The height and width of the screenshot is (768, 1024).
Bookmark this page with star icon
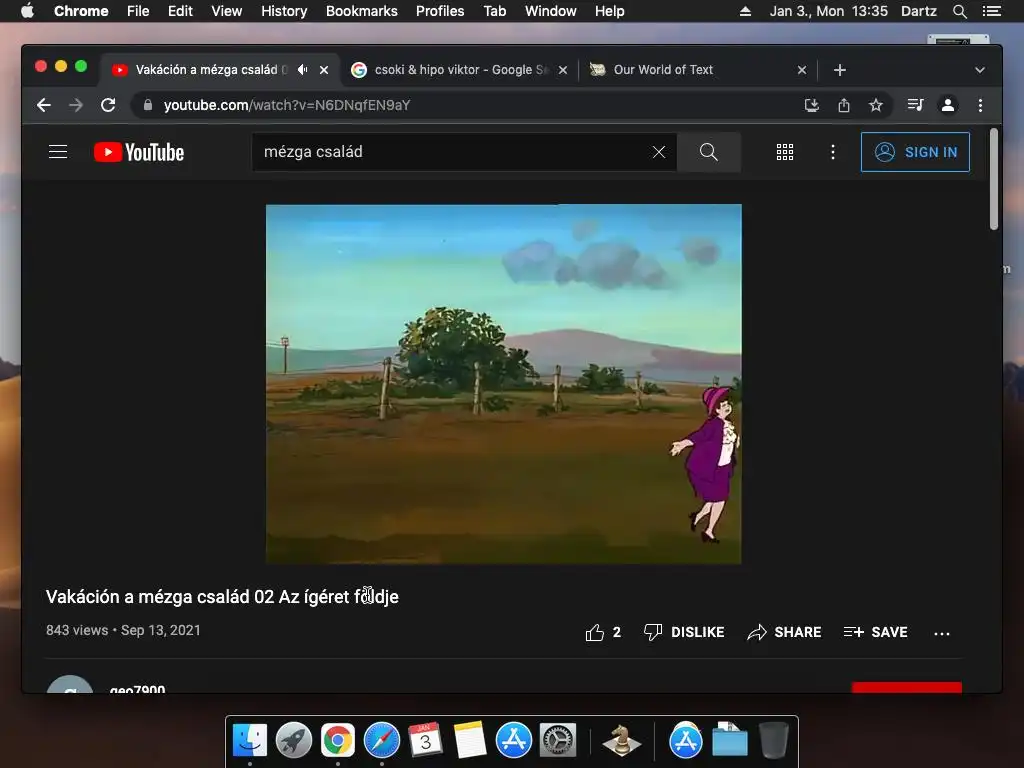click(876, 105)
